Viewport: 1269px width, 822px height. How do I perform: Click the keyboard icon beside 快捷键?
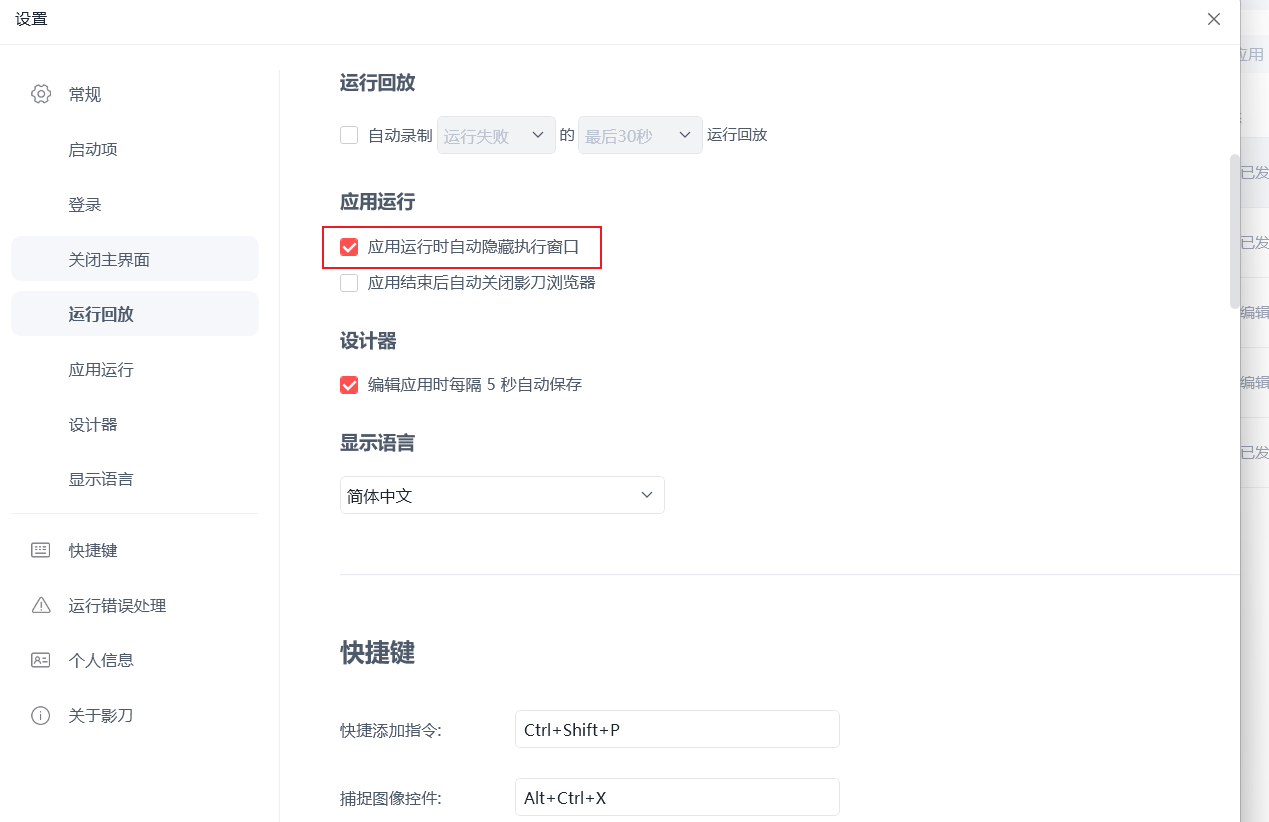point(41,550)
